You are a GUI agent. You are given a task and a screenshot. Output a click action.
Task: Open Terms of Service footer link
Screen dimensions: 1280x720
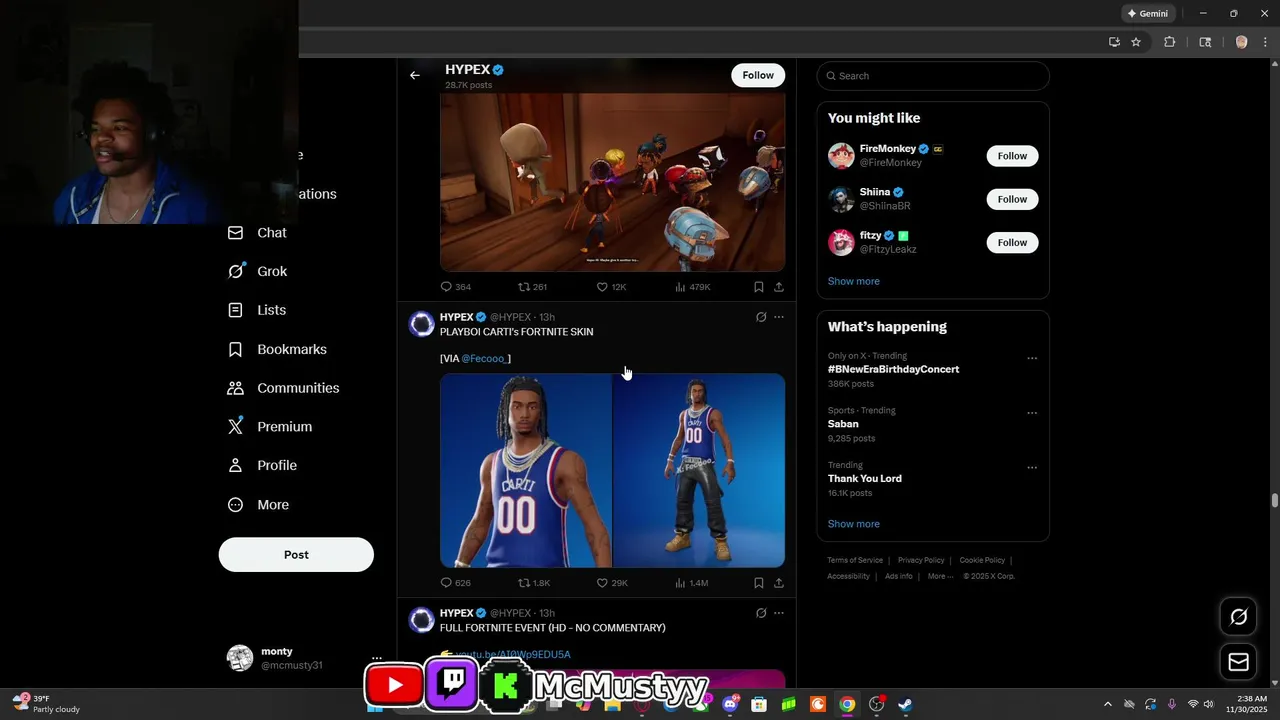pos(855,560)
